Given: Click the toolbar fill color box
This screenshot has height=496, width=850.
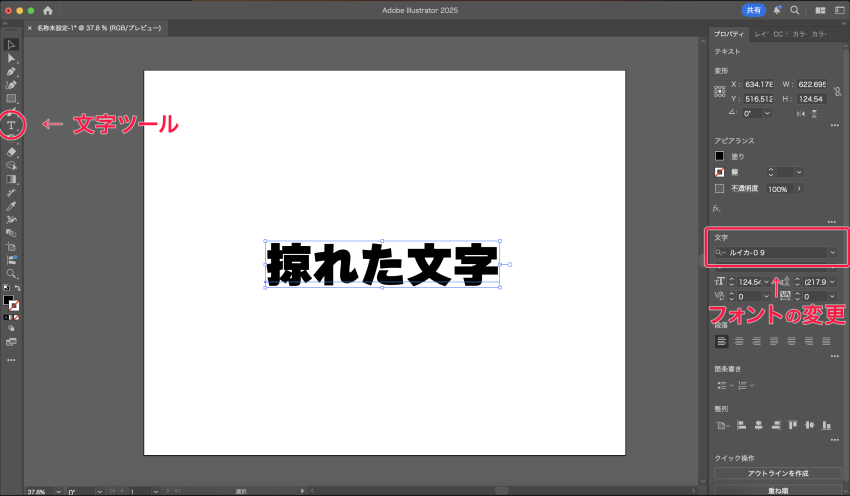Looking at the screenshot, I should coord(8,300).
